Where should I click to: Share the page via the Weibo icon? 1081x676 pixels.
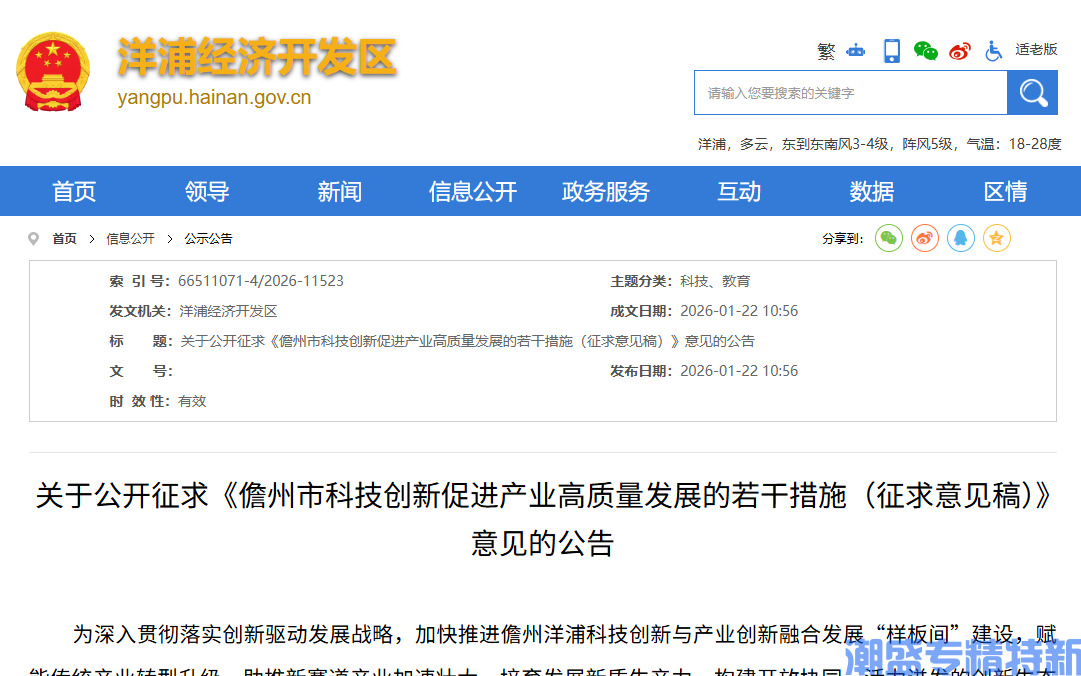click(x=924, y=238)
